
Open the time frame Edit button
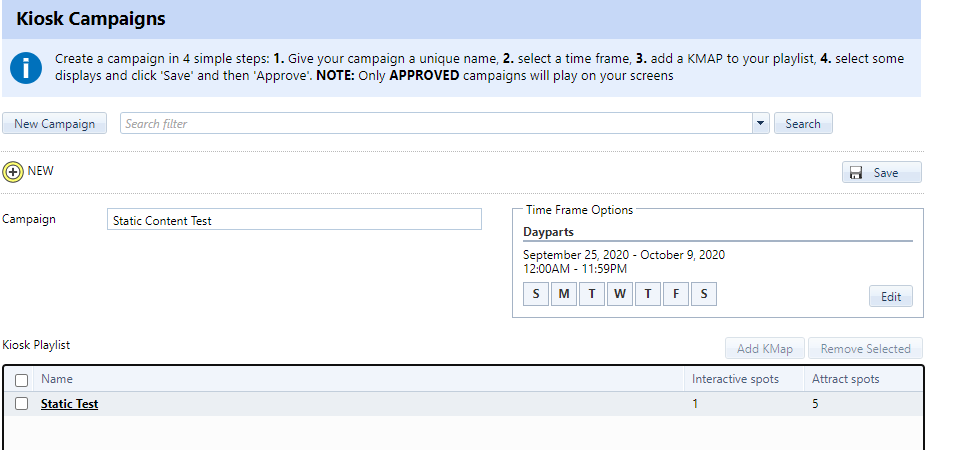point(890,297)
